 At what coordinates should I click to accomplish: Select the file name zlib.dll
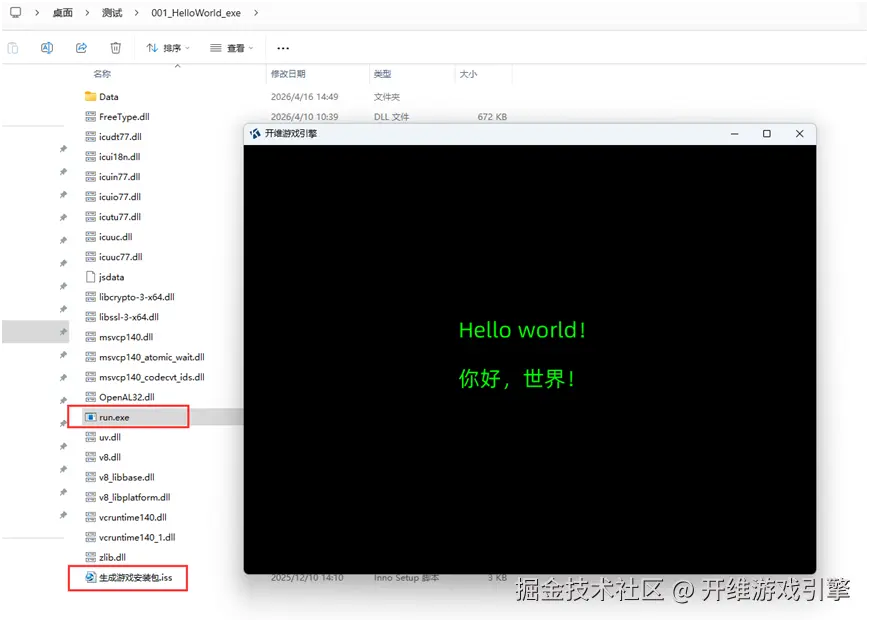[113, 557]
